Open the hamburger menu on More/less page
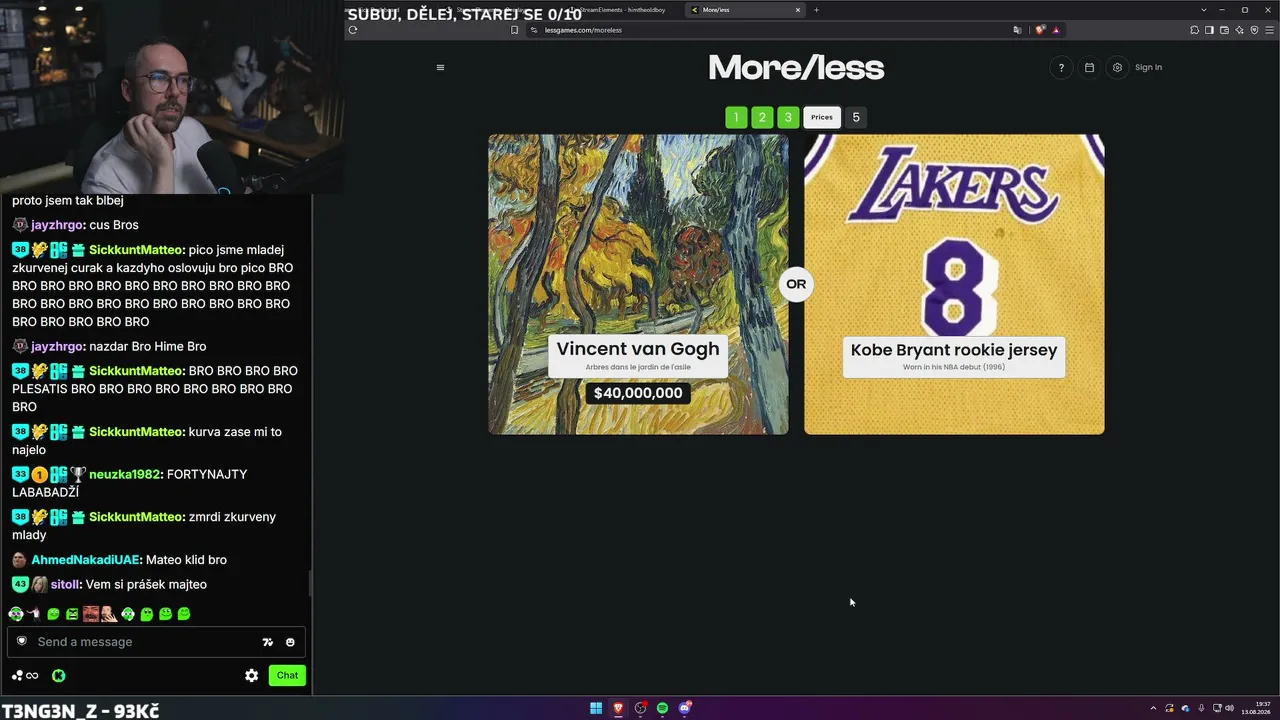1280x720 pixels. click(440, 68)
